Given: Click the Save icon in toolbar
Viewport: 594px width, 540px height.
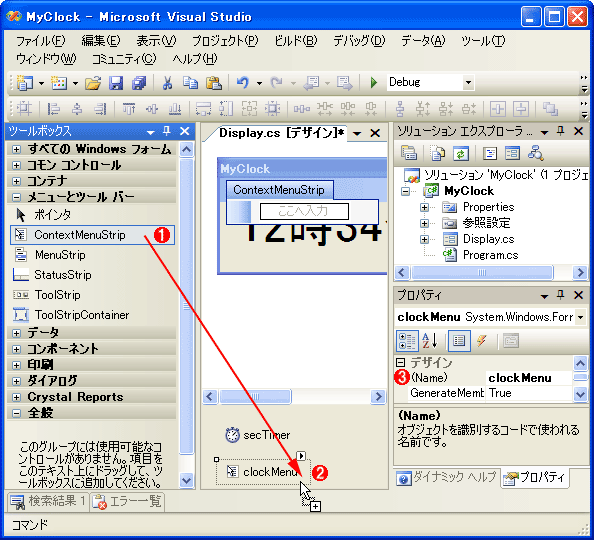Looking at the screenshot, I should (116, 83).
